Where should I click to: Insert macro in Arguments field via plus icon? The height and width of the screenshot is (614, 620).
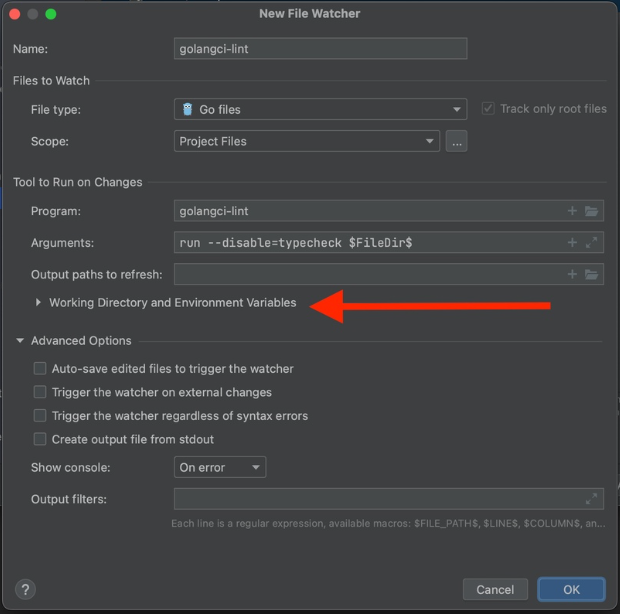pyautogui.click(x=573, y=242)
